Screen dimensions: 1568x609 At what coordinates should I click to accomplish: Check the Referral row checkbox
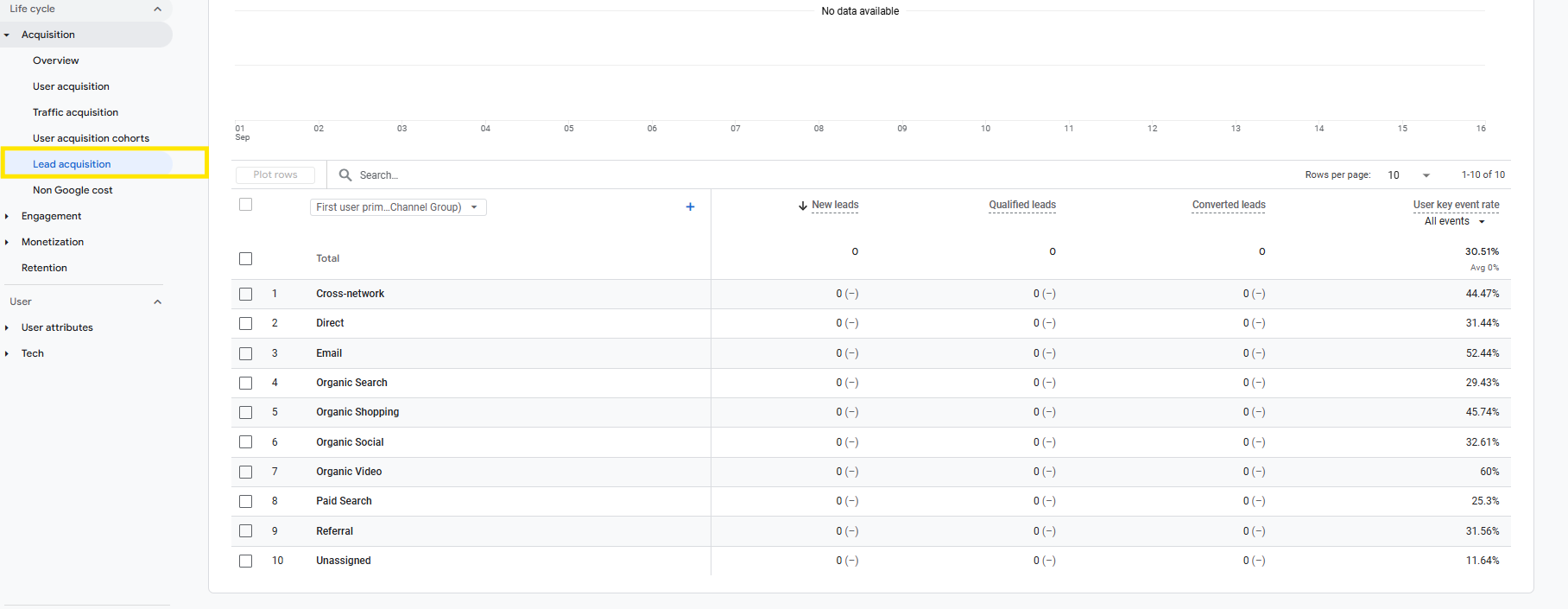point(246,531)
